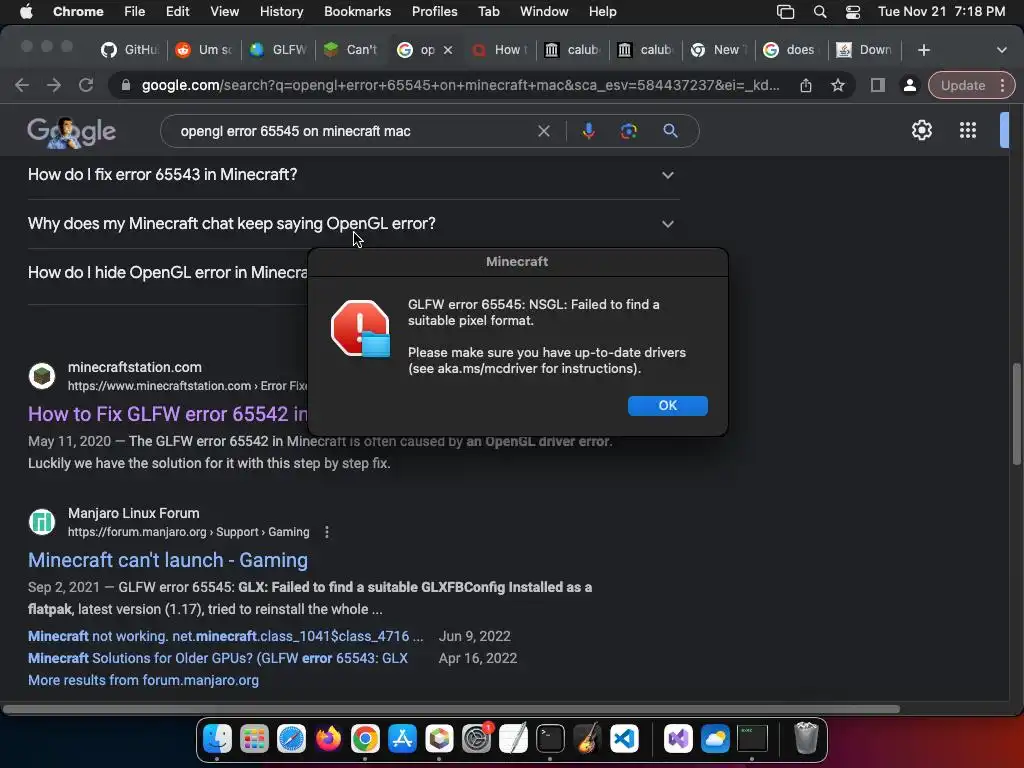Go forward to the next page
The image size is (1024, 768).
pos(54,85)
